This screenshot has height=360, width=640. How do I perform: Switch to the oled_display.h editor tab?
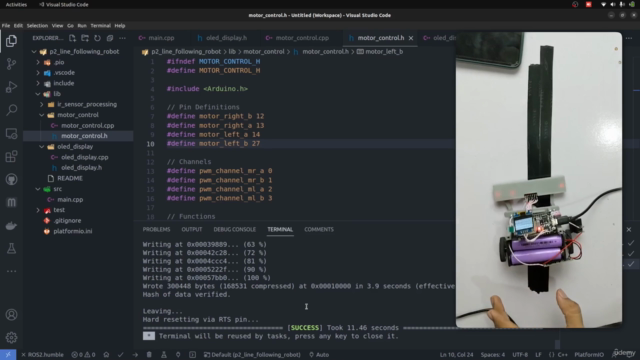[226, 38]
